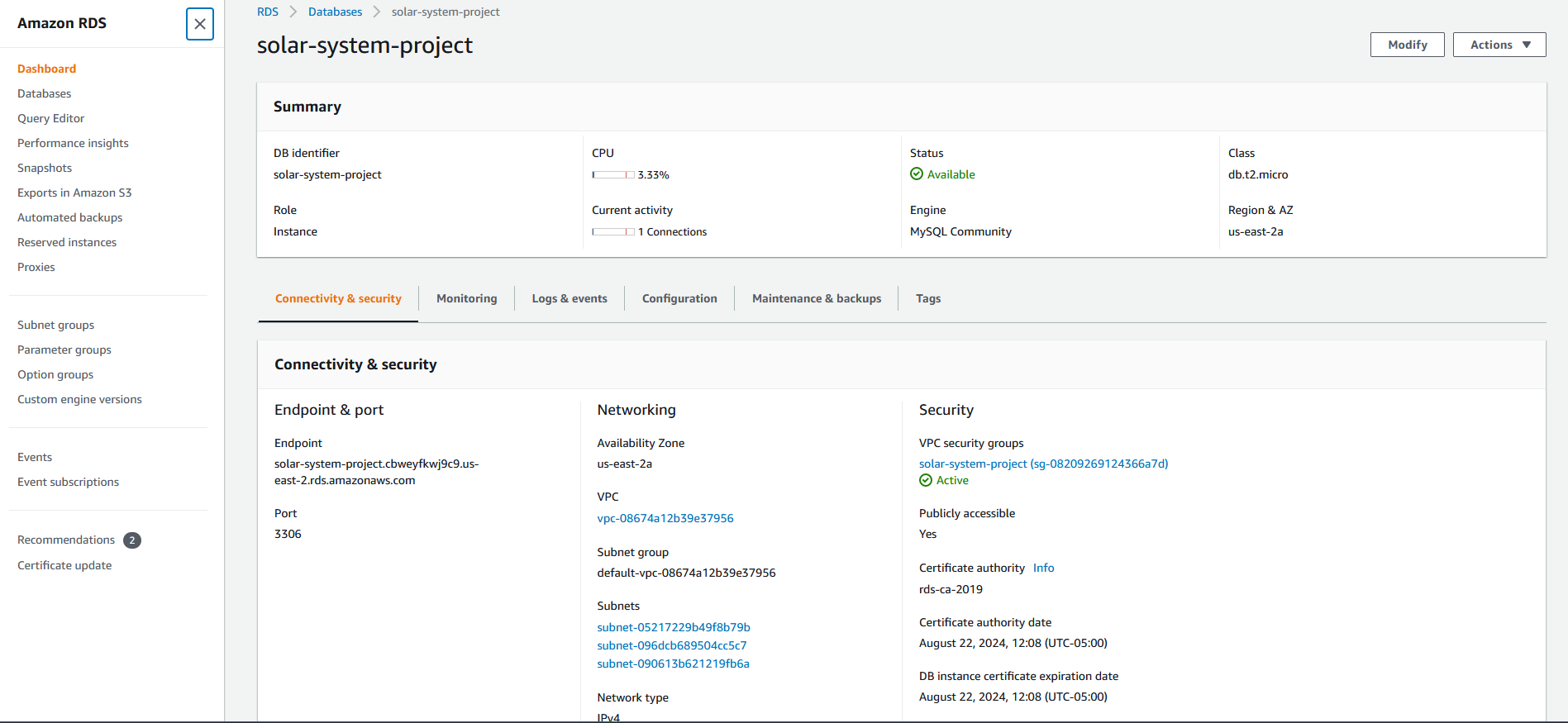
Task: Open Performance insights in sidebar
Action: click(x=73, y=143)
